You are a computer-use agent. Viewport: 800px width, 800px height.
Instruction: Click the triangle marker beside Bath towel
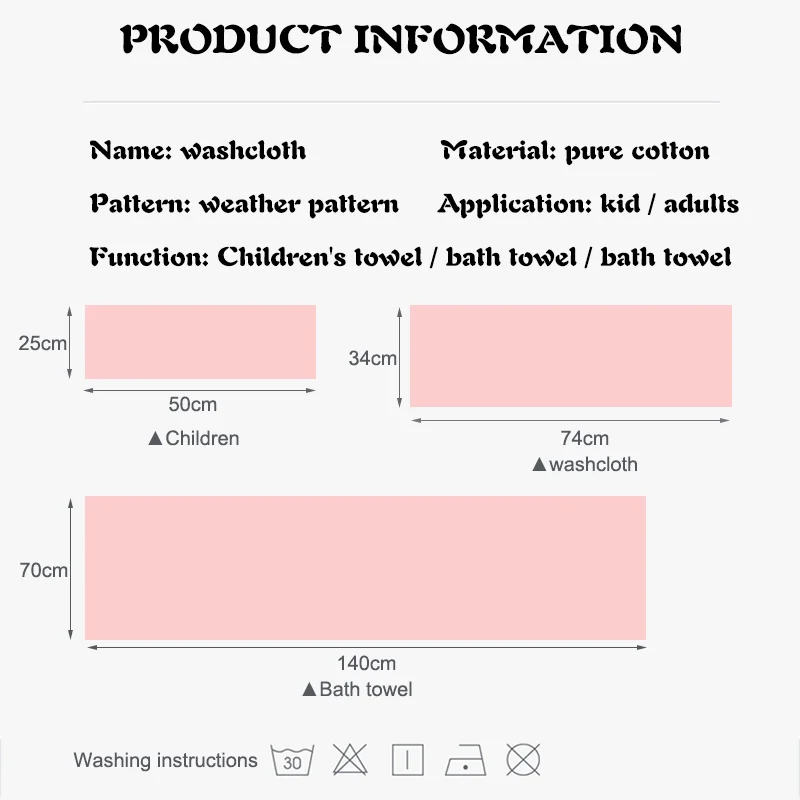point(309,690)
